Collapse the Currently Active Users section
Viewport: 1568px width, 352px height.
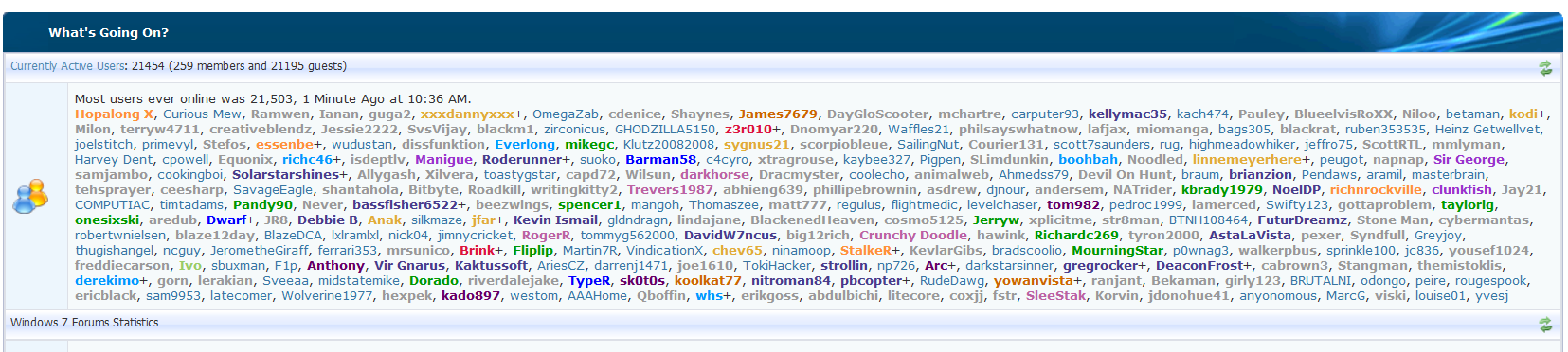click(1545, 67)
